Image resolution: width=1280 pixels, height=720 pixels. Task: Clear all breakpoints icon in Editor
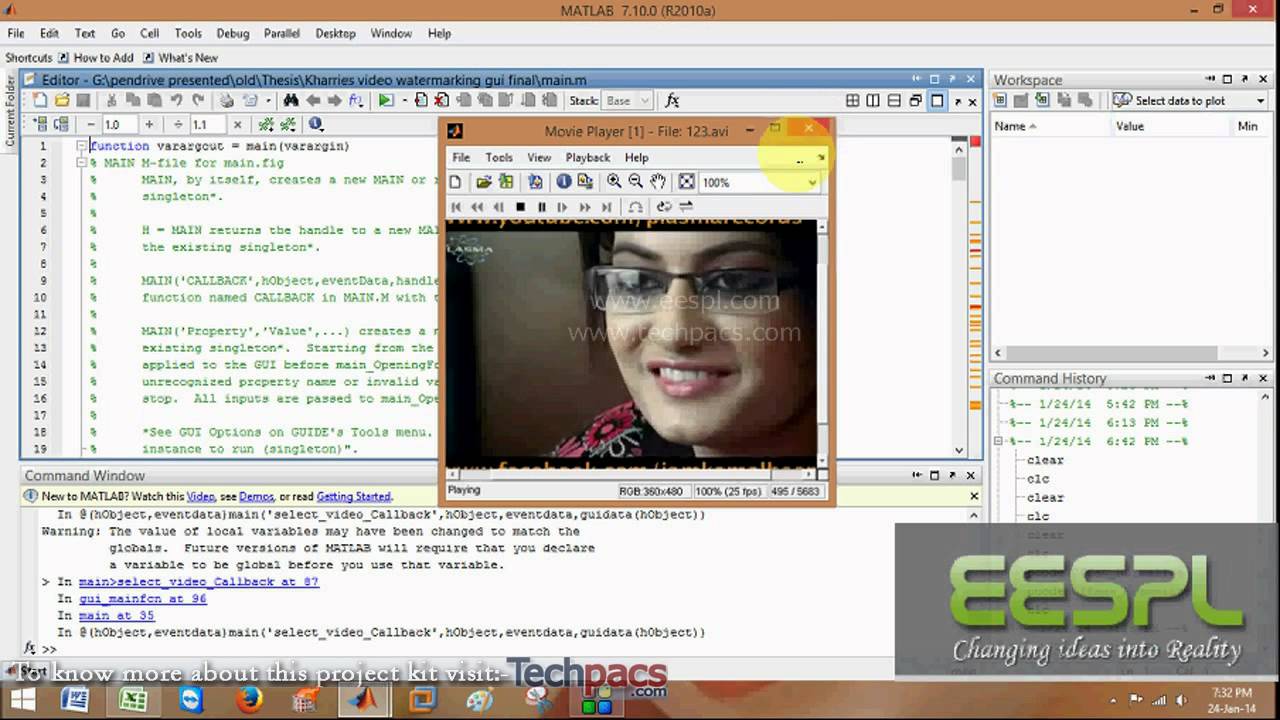coord(441,100)
